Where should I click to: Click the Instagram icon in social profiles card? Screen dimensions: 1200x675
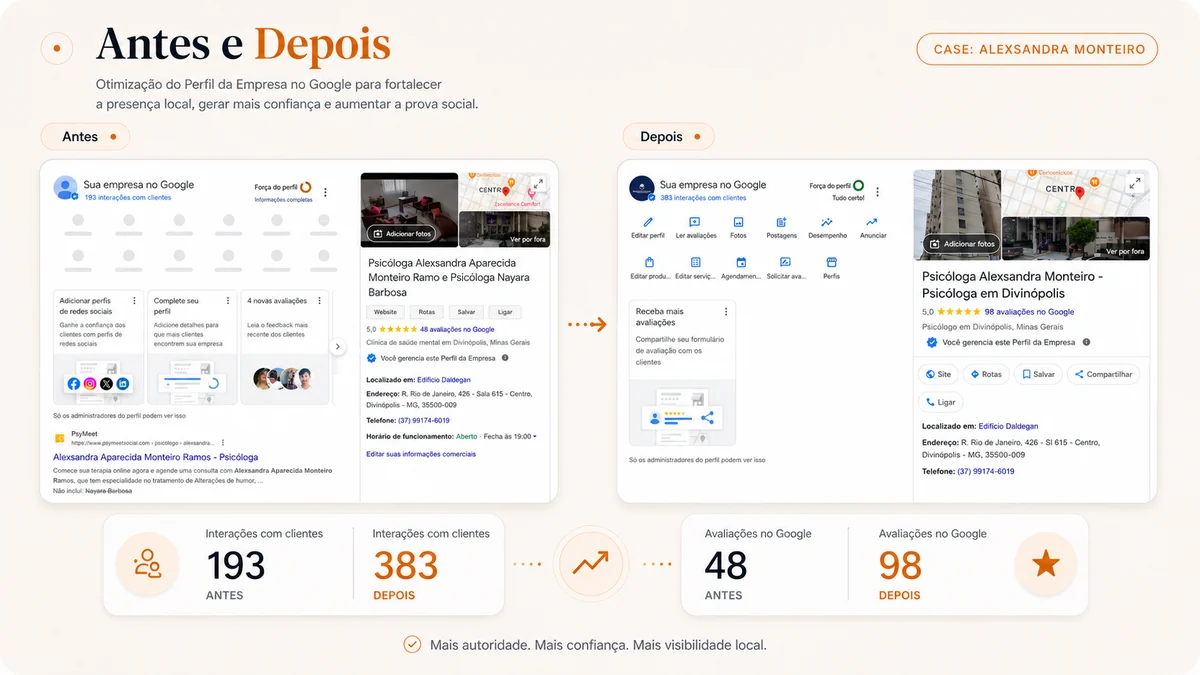[89, 384]
